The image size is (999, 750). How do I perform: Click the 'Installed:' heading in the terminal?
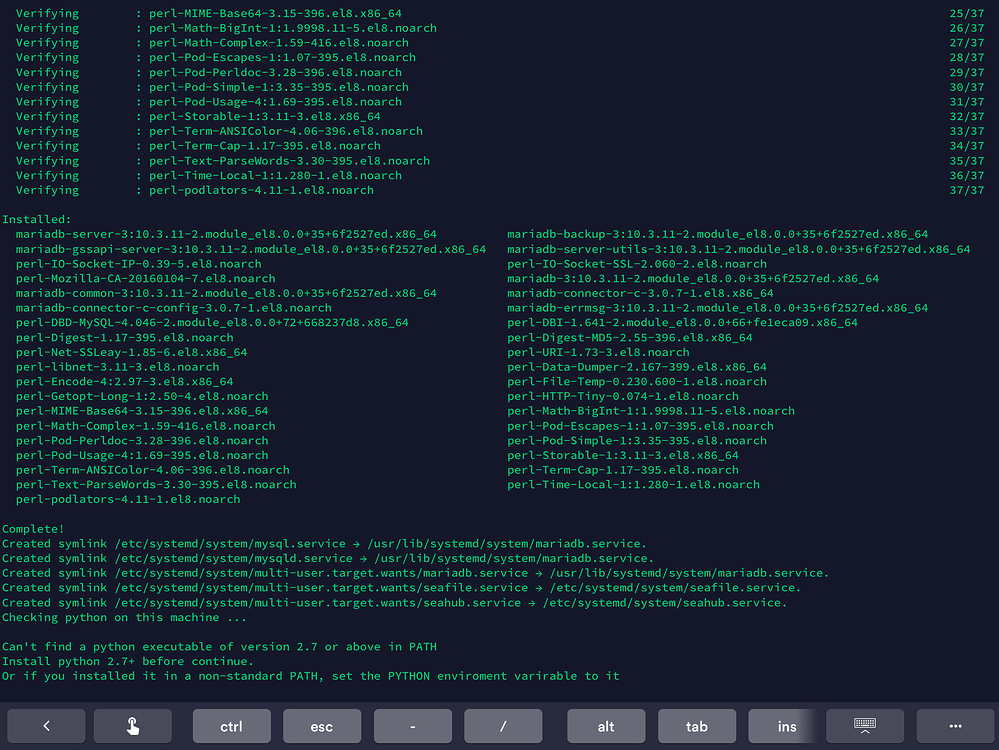[x=36, y=219]
